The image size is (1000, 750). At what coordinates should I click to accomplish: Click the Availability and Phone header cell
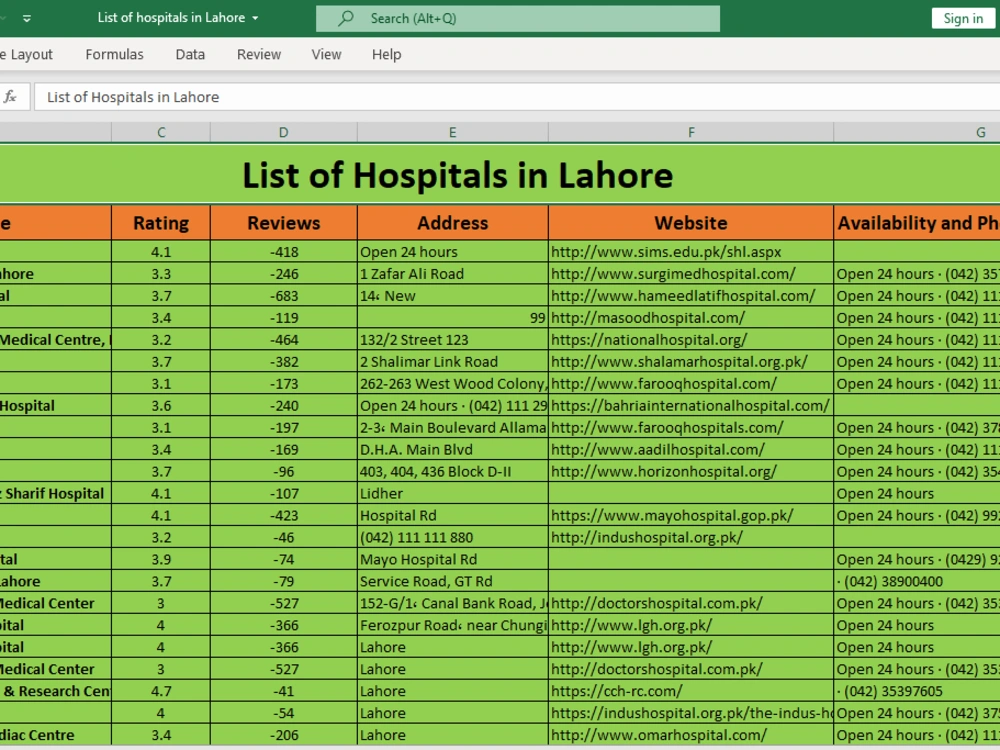click(916, 223)
